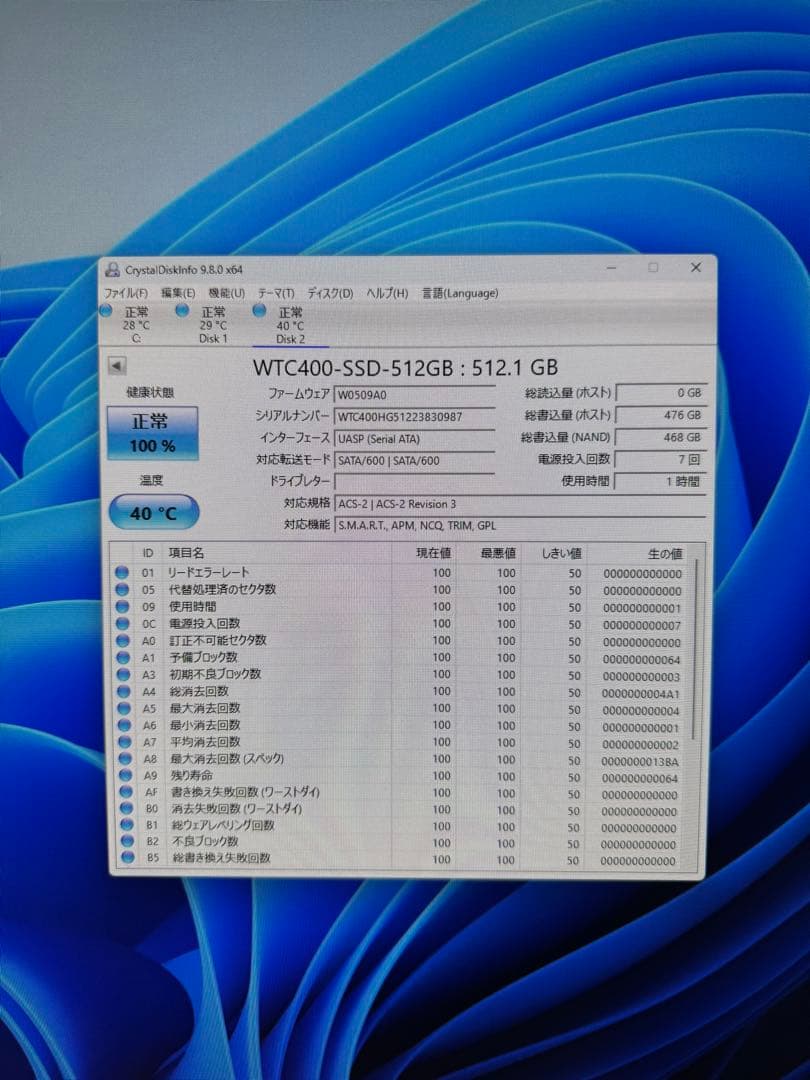Open the 編集(E) menu
This screenshot has height=1080, width=810.
pos(178,293)
